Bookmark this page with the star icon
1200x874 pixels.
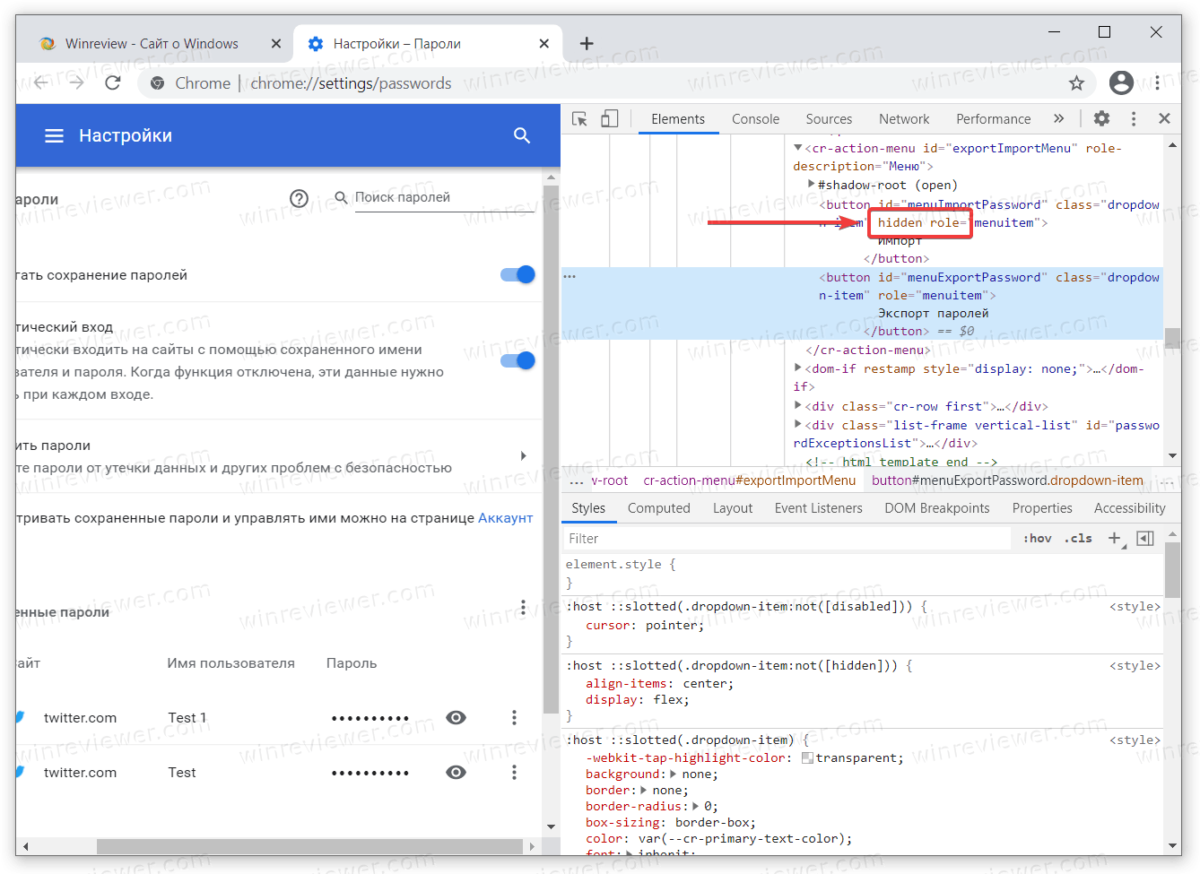click(x=1076, y=83)
